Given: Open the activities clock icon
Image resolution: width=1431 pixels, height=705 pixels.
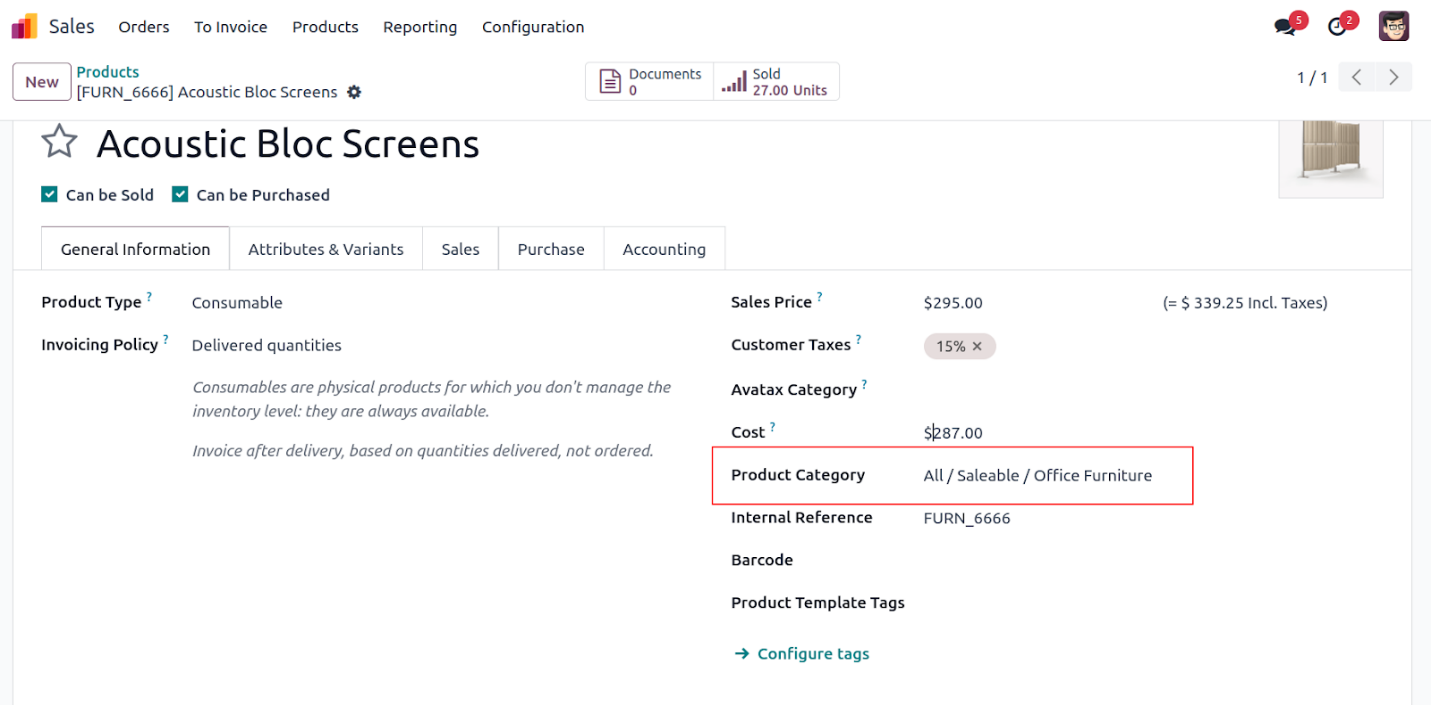Looking at the screenshot, I should click(1337, 27).
